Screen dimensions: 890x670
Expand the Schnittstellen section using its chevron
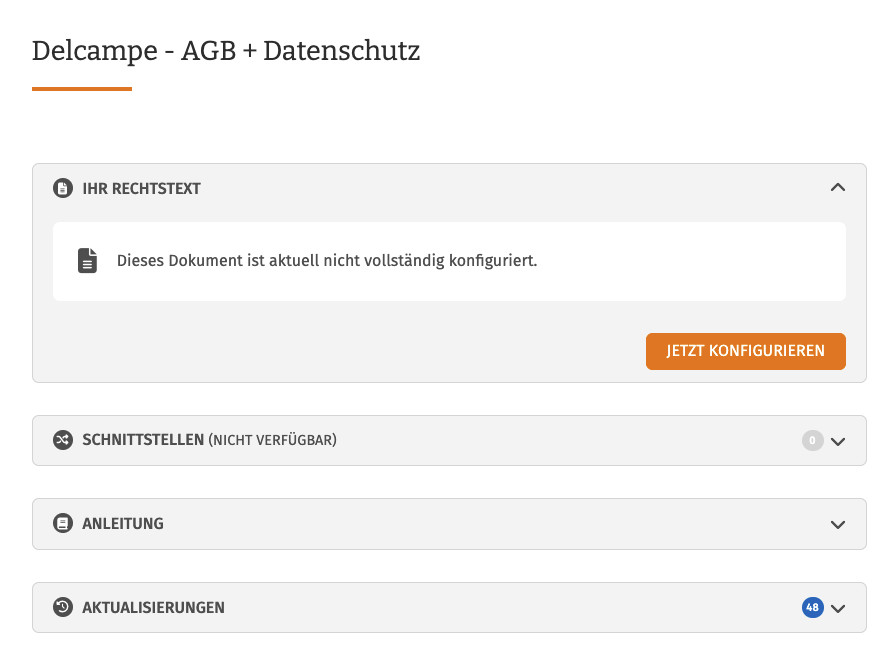(x=838, y=441)
